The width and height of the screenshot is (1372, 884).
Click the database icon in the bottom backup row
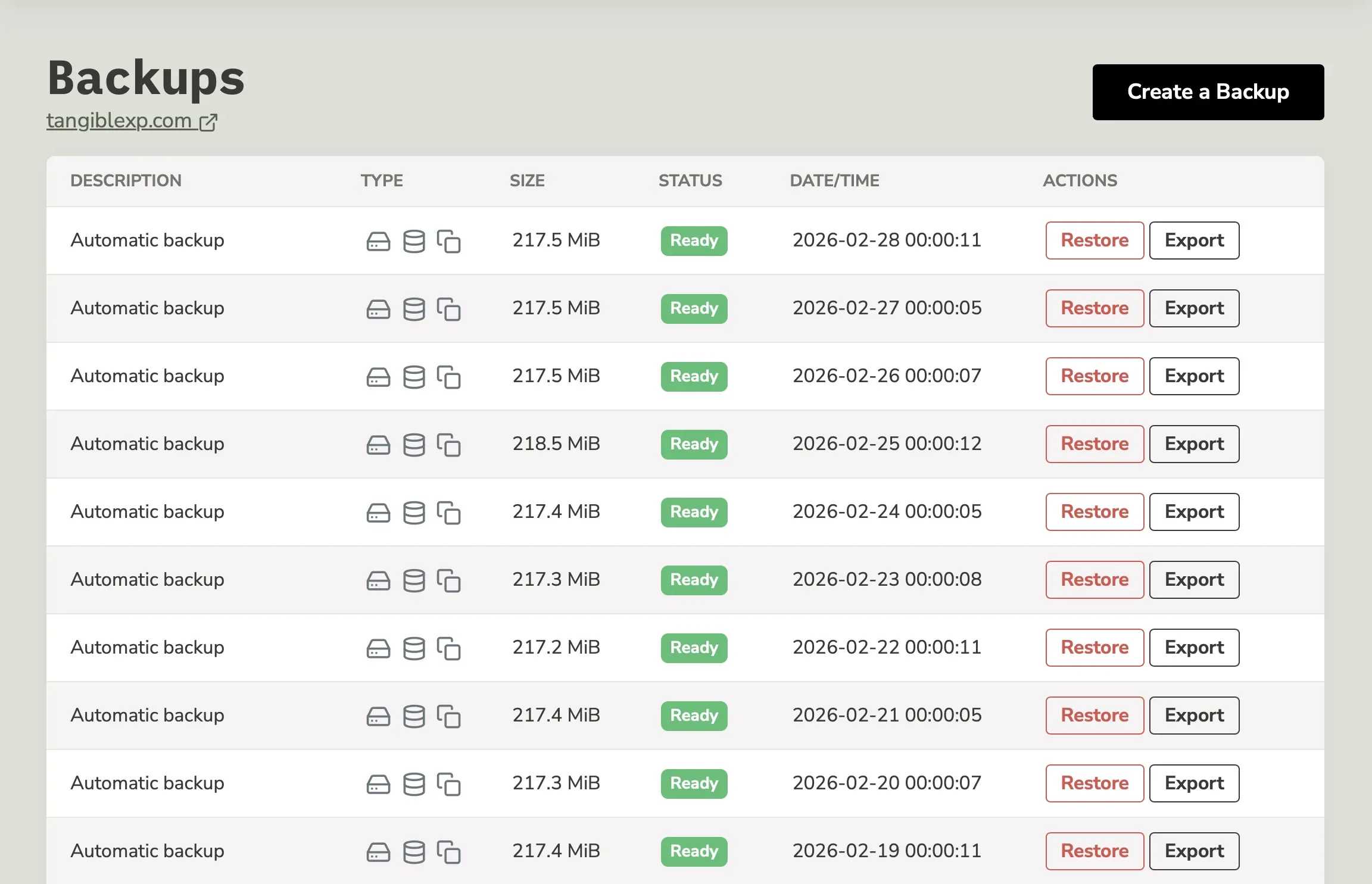point(414,851)
